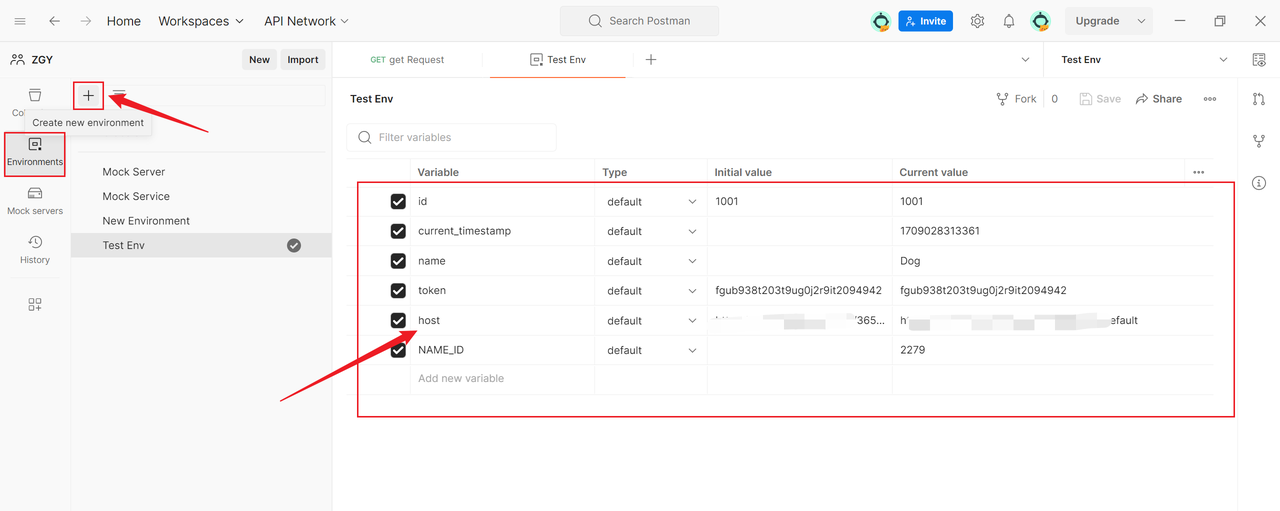Uncheck the name variable checkbox
Image resolution: width=1280 pixels, height=511 pixels.
pos(398,261)
